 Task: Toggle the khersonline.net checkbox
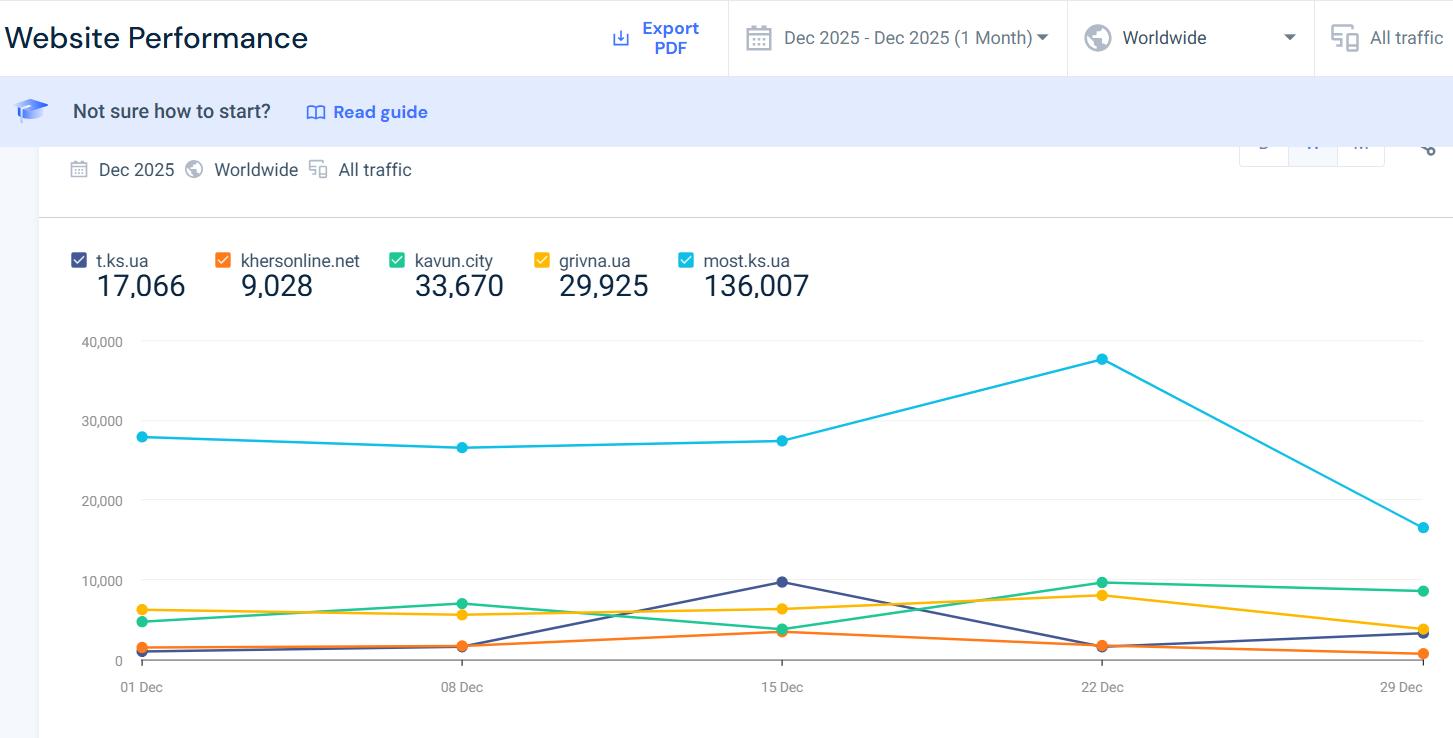pos(224,261)
